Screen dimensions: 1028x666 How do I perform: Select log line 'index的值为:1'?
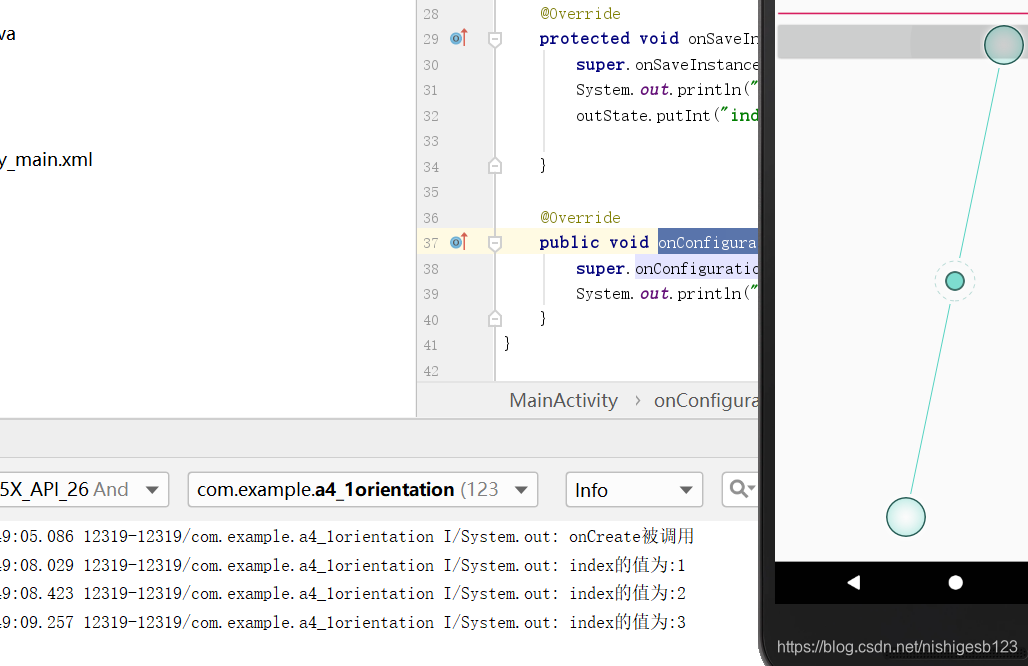click(x=342, y=565)
